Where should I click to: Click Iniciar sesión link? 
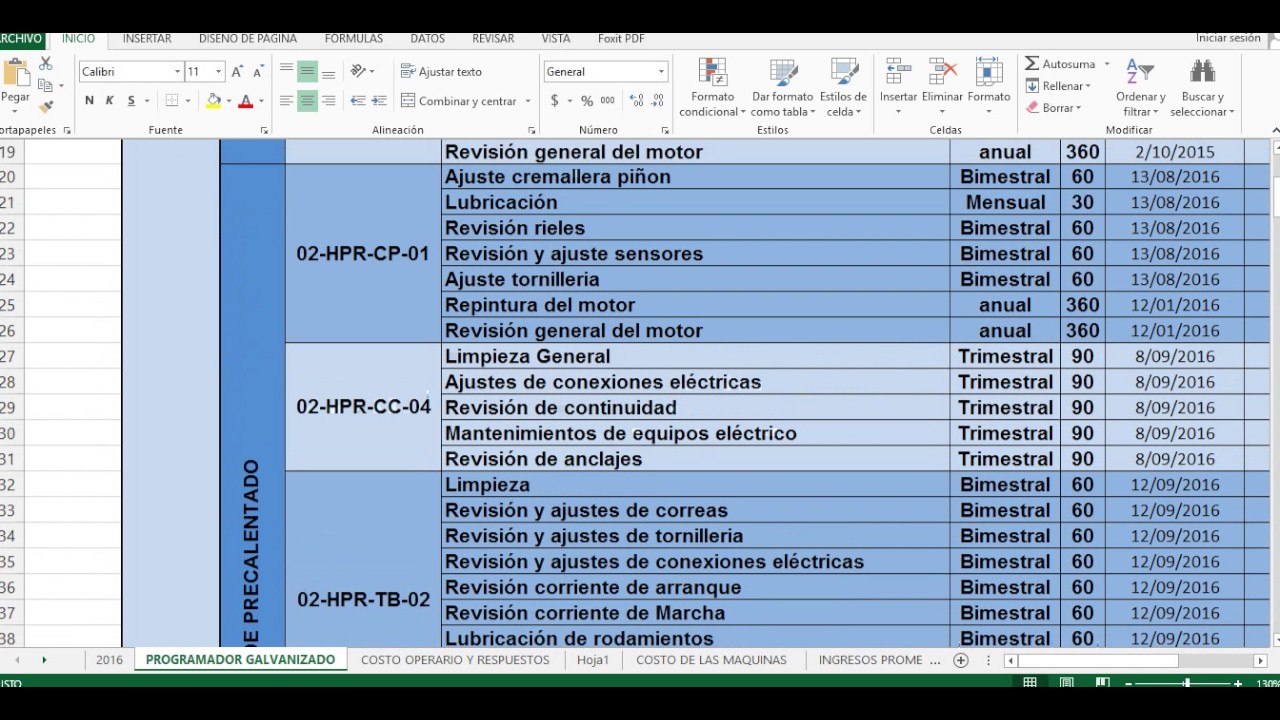1228,38
